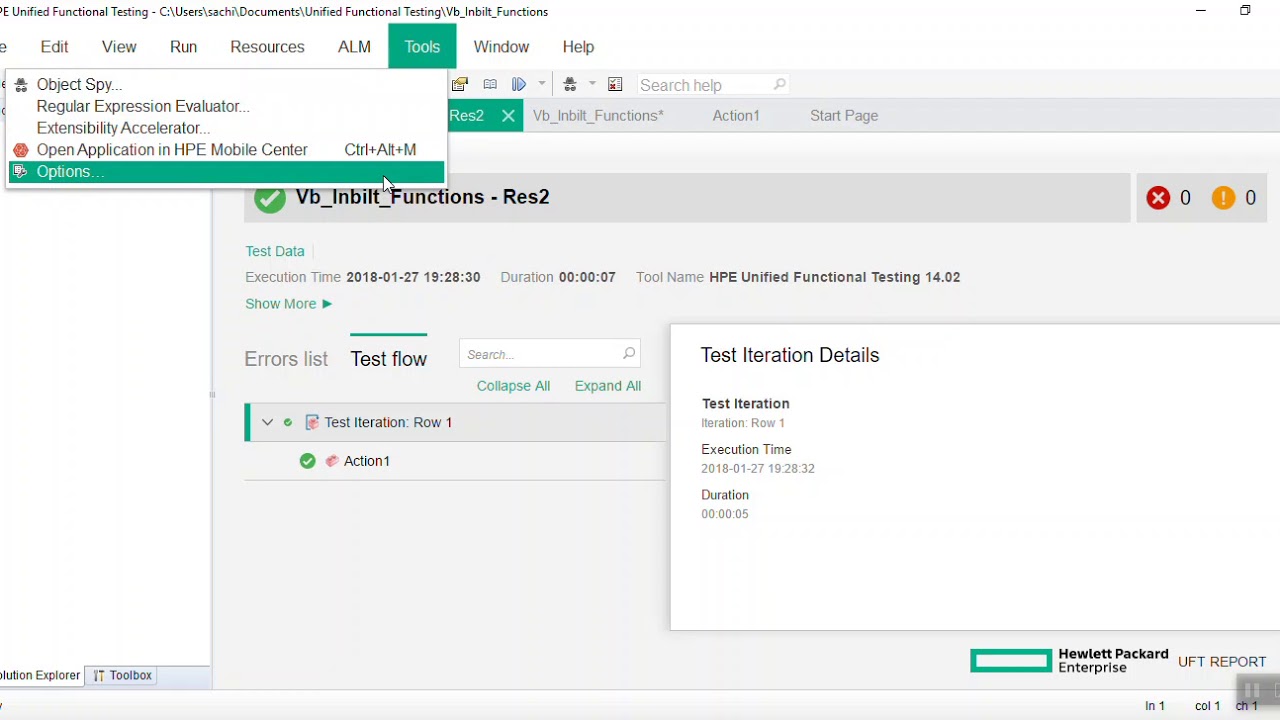Click execution time value 2018-01-27 19:28:30
The width and height of the screenshot is (1280, 720).
[x=413, y=277]
